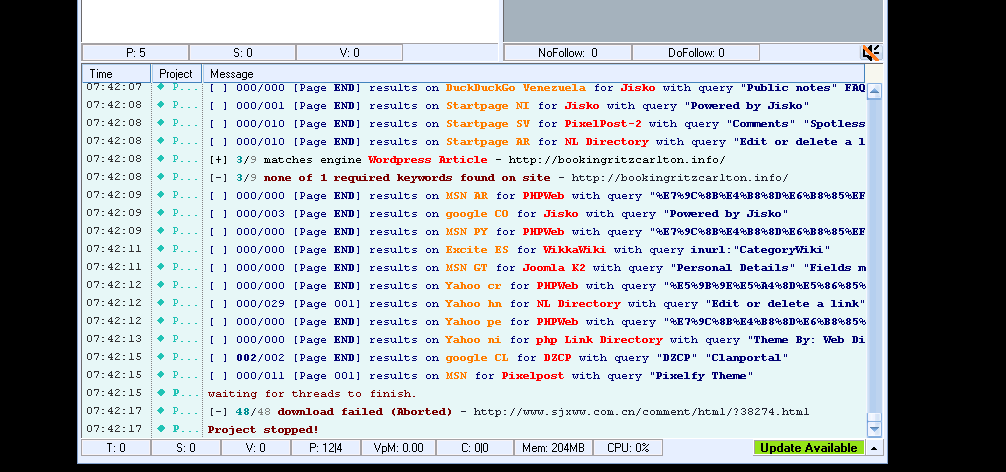
Task: Select the 'matches engine Wordpress Article' log entry
Action: [x=468, y=160]
